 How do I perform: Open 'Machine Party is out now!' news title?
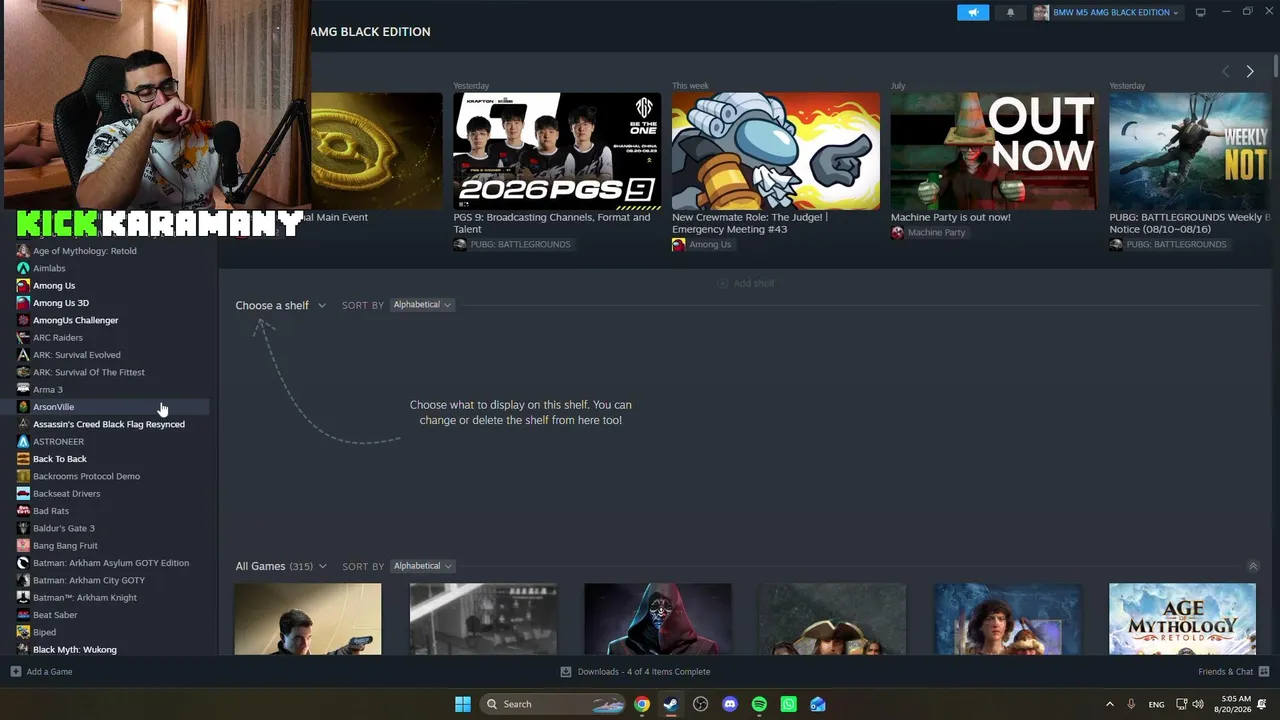point(951,217)
